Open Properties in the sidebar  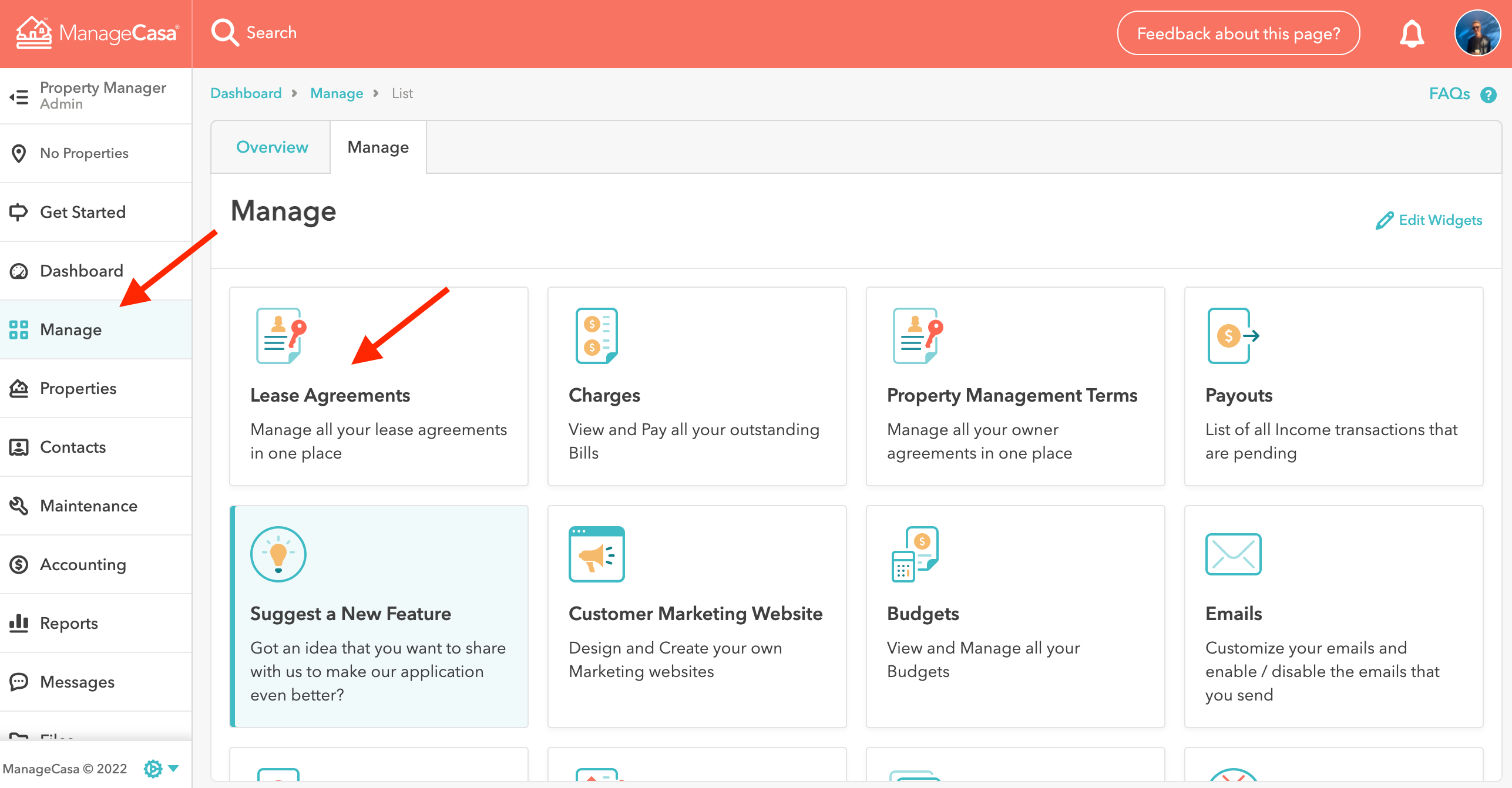(96, 388)
